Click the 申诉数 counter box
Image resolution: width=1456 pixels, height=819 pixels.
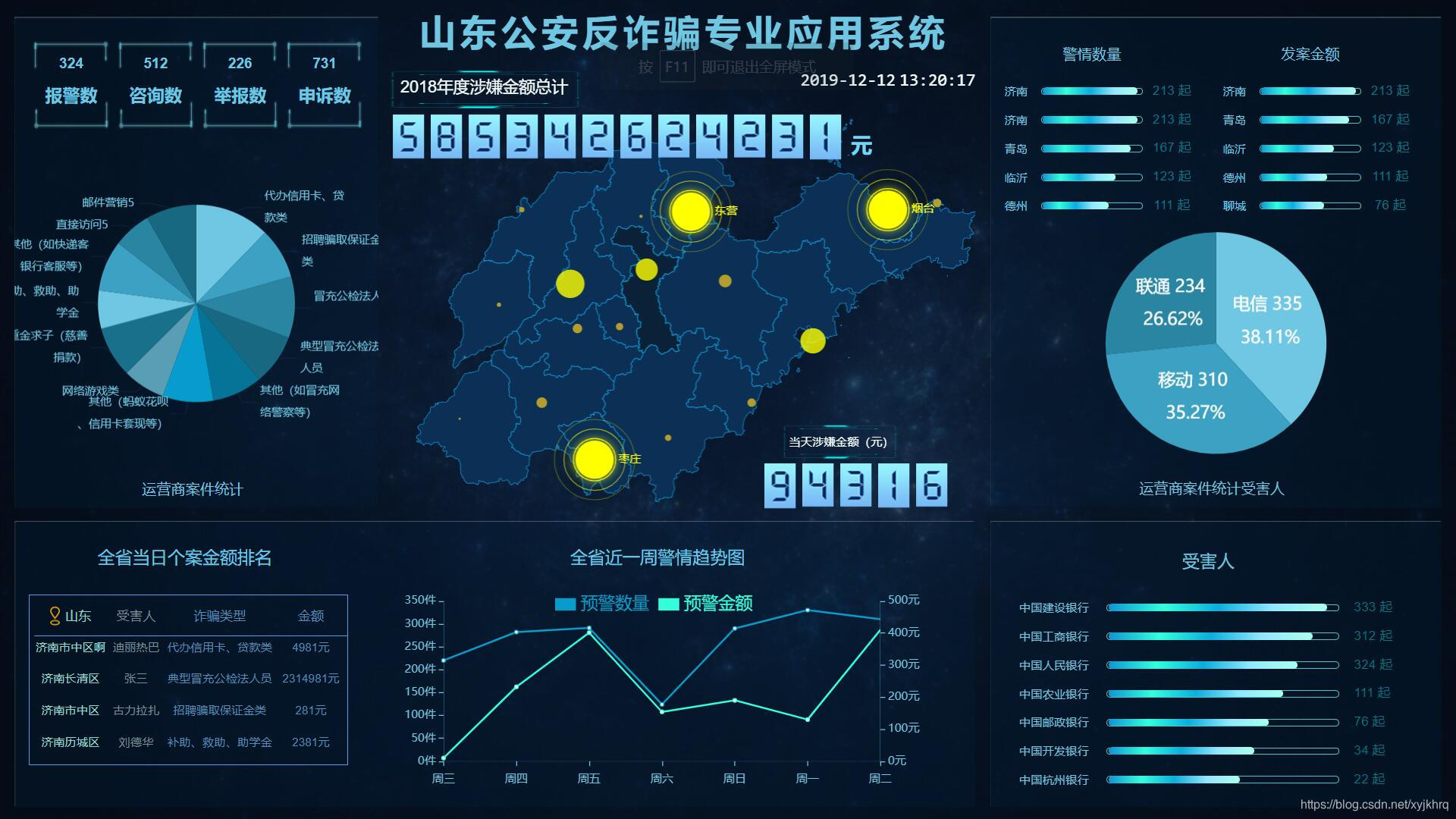coord(325,83)
